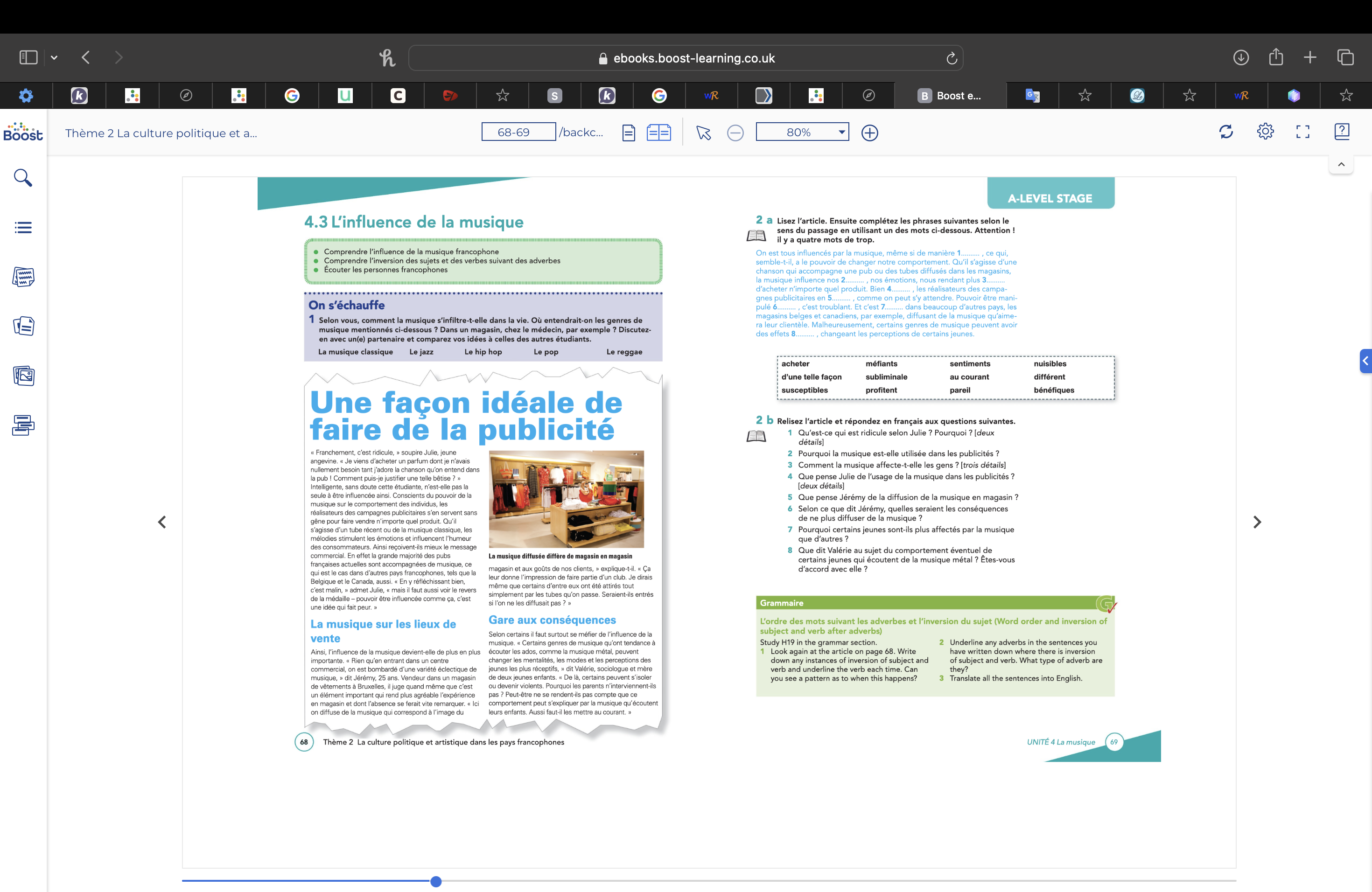Show the Safari tab overview
This screenshot has width=1372, height=892.
pos(1345,58)
